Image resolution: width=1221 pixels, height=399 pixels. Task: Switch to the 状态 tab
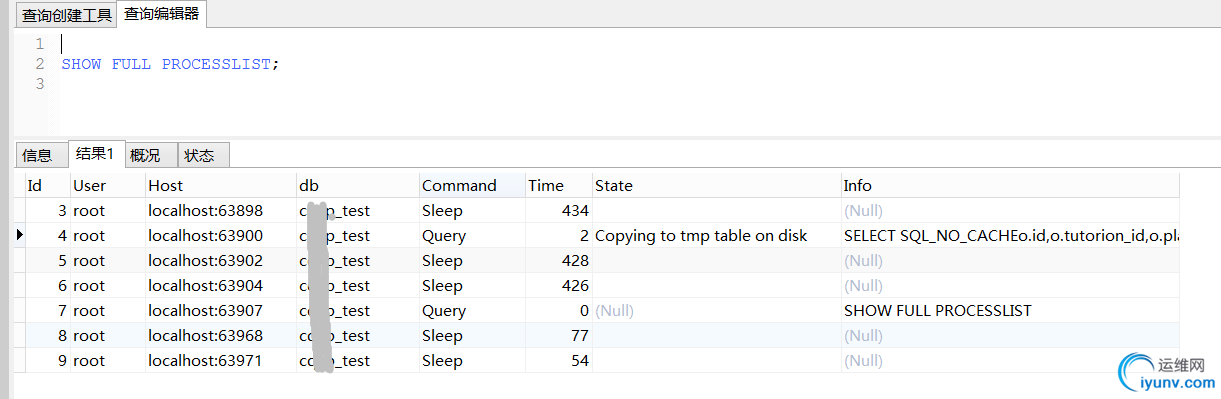[x=200, y=155]
